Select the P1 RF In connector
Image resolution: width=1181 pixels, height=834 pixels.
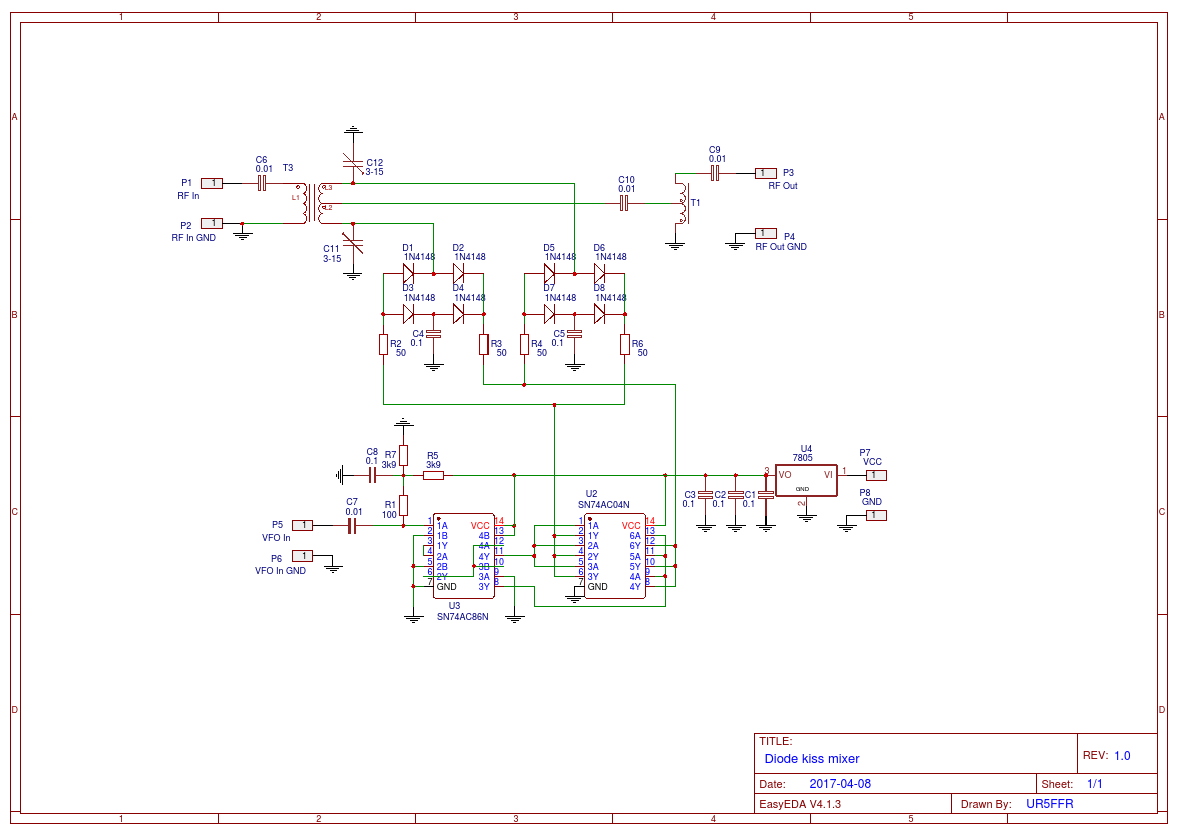(212, 183)
